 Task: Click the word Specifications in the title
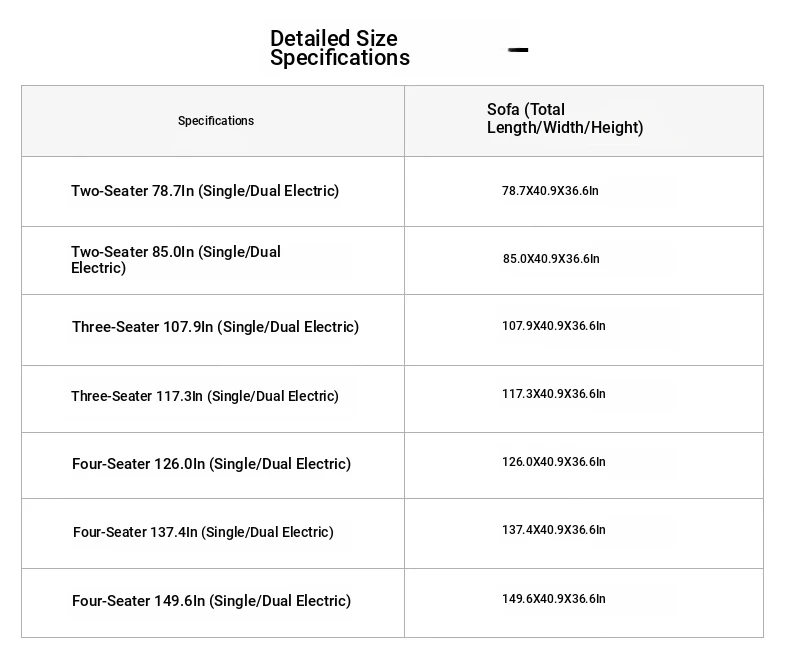pyautogui.click(x=340, y=58)
